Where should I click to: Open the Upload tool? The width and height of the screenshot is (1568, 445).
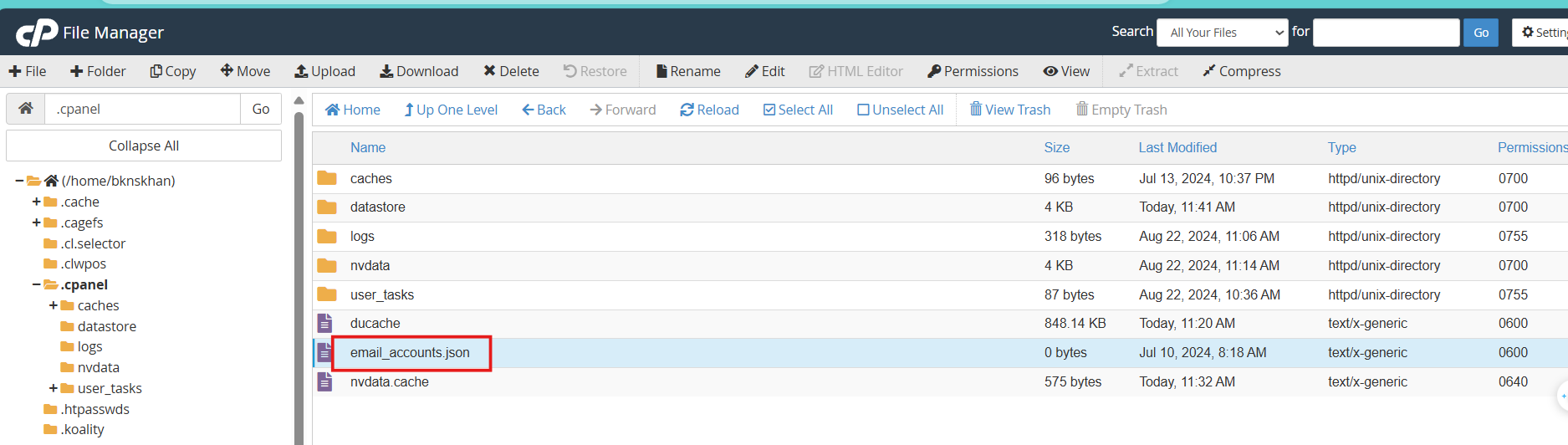[x=324, y=71]
